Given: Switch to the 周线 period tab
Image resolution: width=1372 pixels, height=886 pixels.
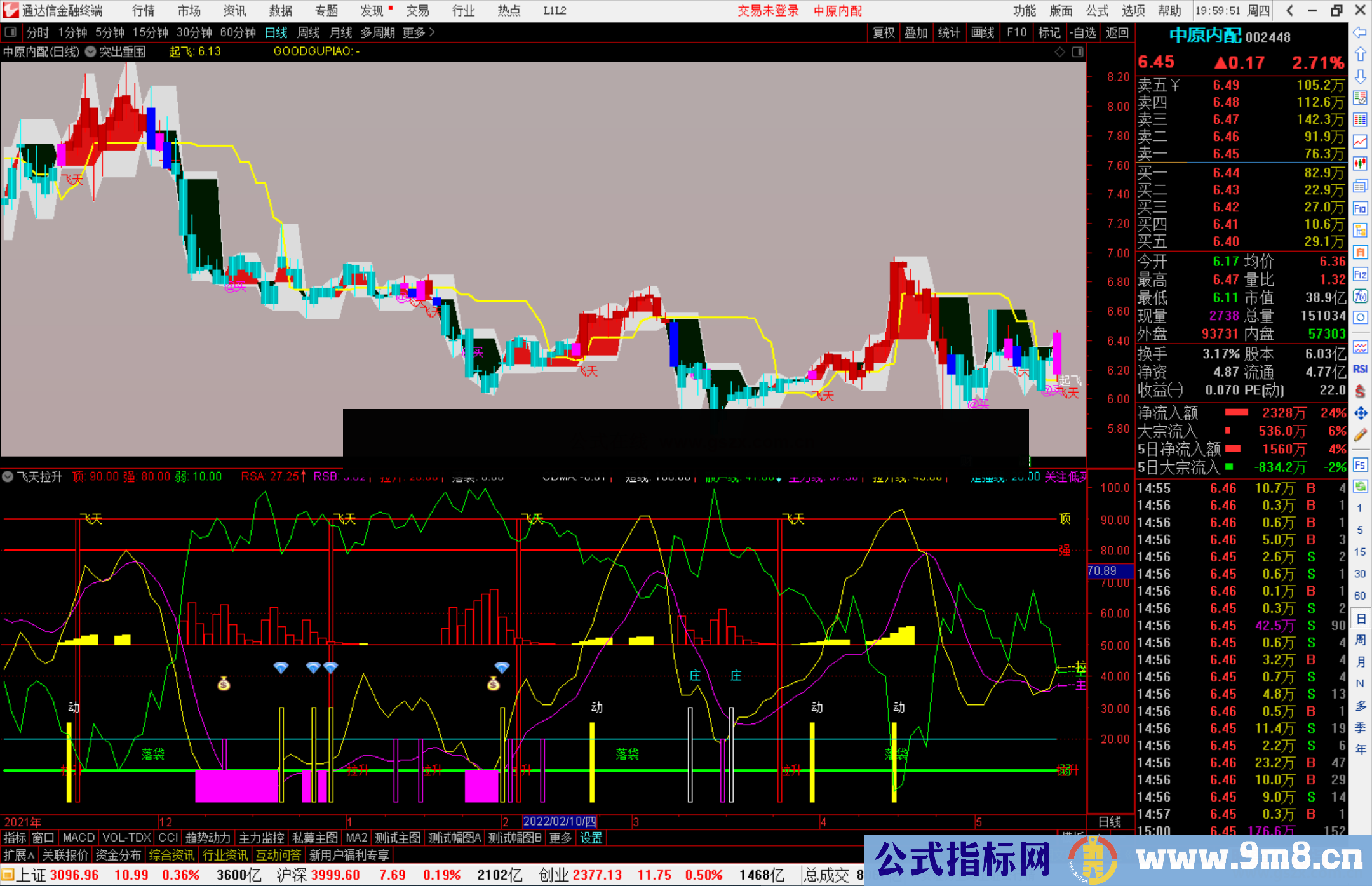Looking at the screenshot, I should (309, 32).
